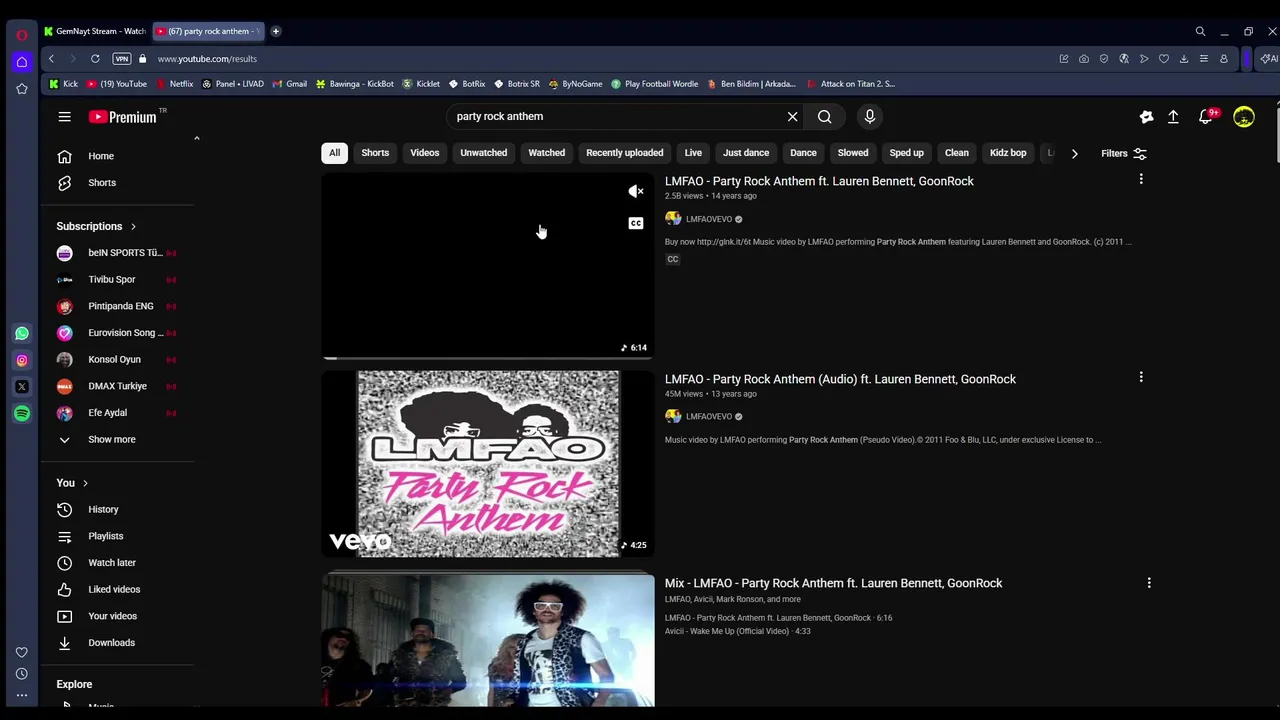This screenshot has width=1280, height=720.
Task: Open Watch later list
Action: pyautogui.click(x=111, y=563)
